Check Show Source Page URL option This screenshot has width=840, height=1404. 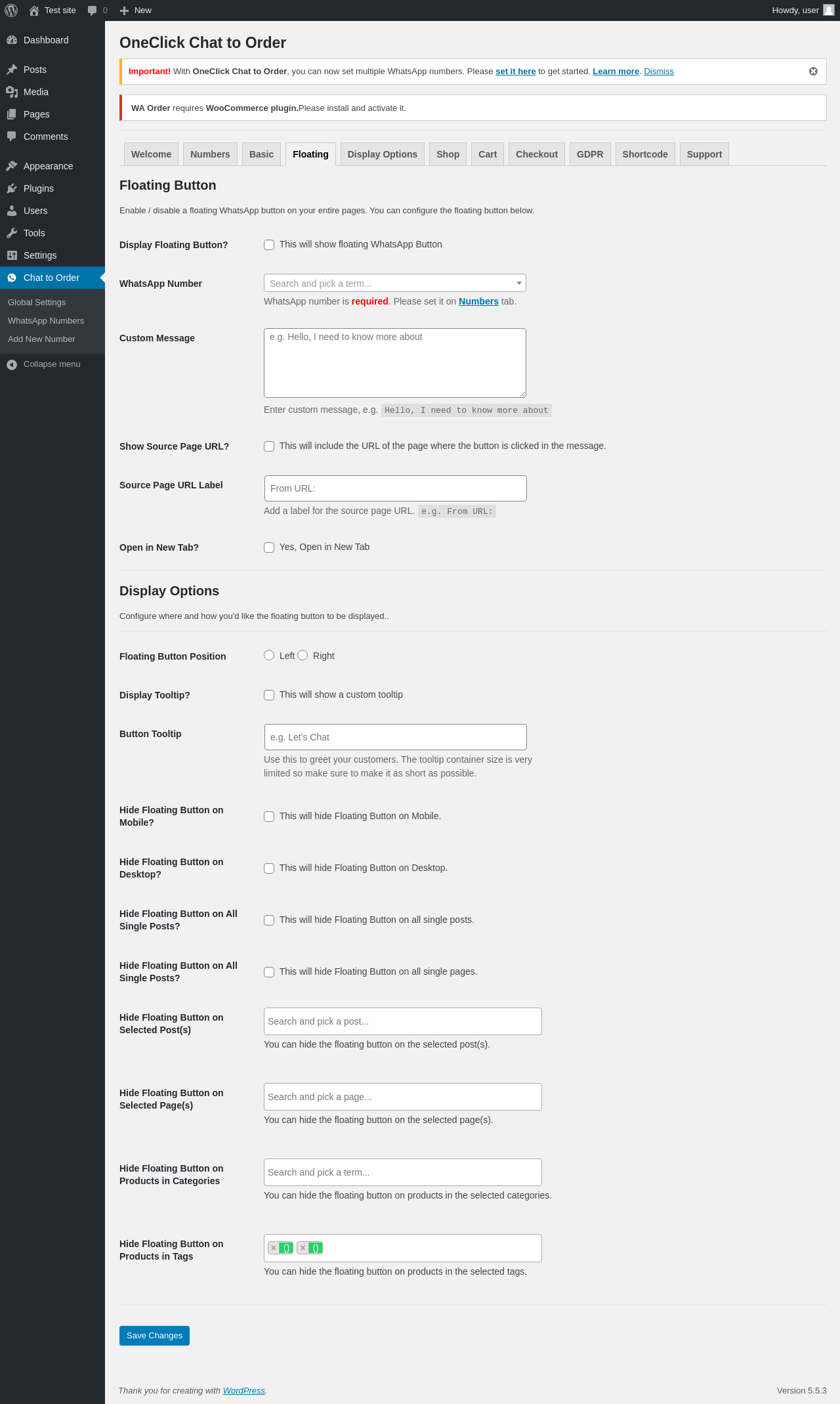(x=269, y=446)
